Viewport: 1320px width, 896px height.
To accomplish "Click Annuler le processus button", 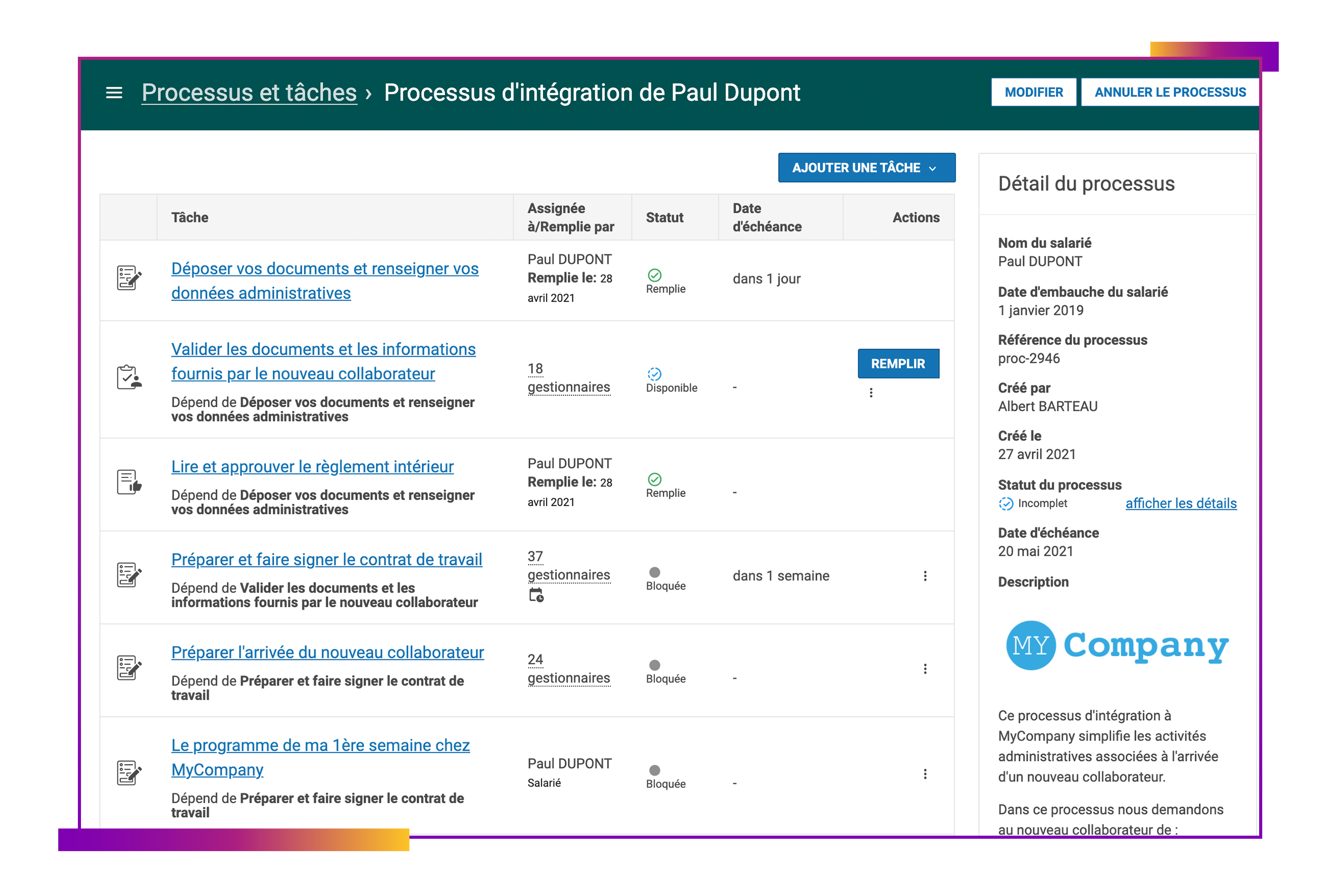I will 1169,93.
